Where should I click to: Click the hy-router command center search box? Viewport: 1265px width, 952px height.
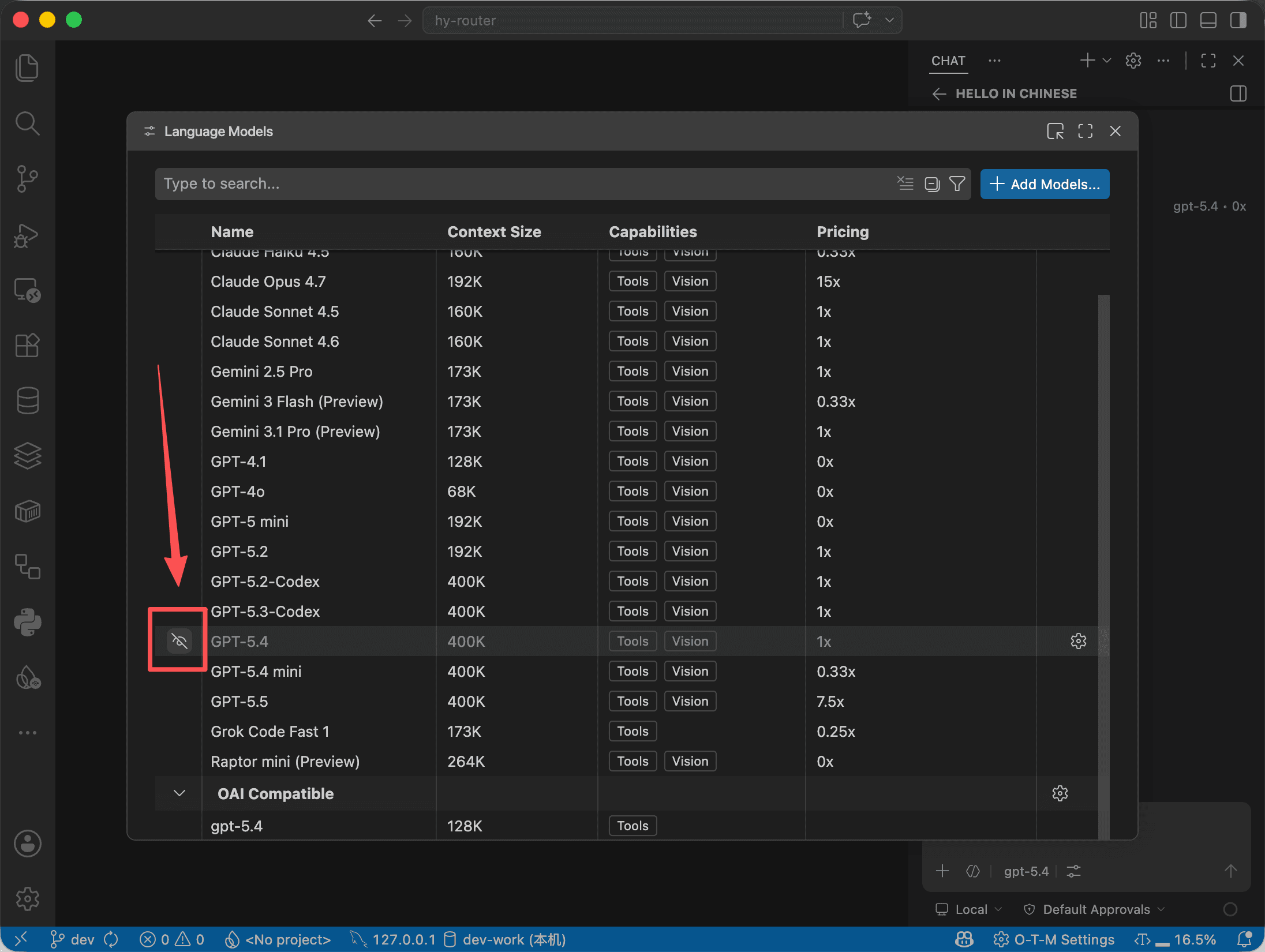(634, 21)
